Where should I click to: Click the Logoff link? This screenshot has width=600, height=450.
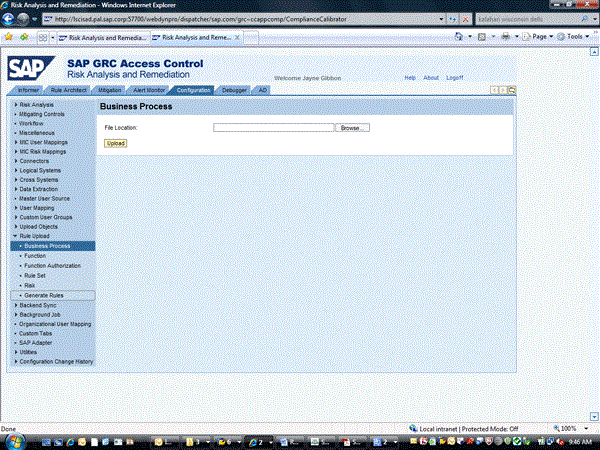[x=455, y=77]
